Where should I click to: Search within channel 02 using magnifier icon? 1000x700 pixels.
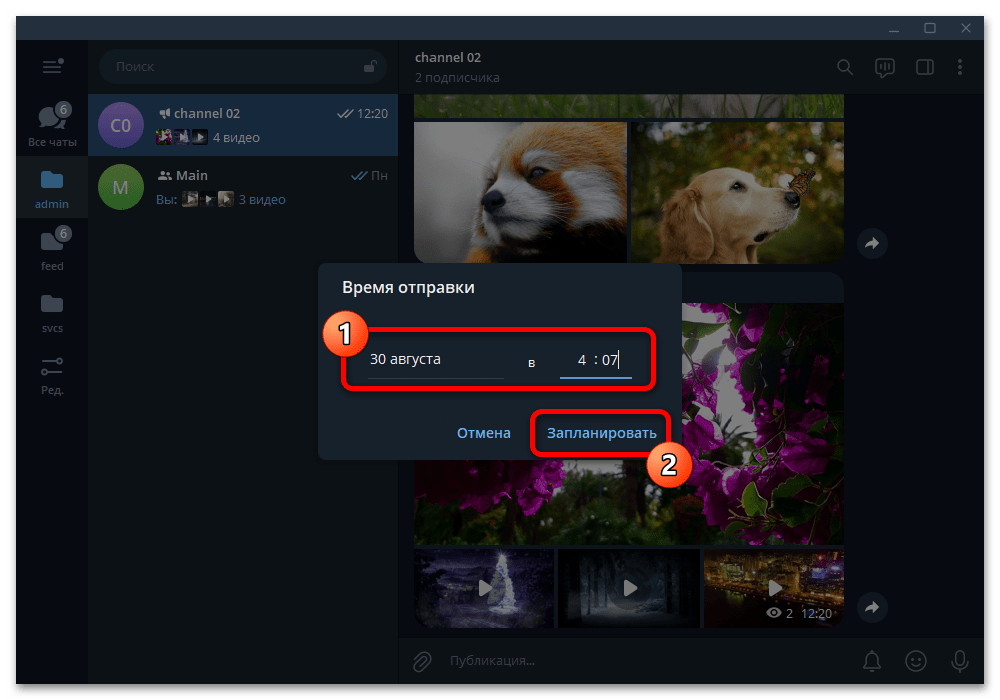coord(844,67)
